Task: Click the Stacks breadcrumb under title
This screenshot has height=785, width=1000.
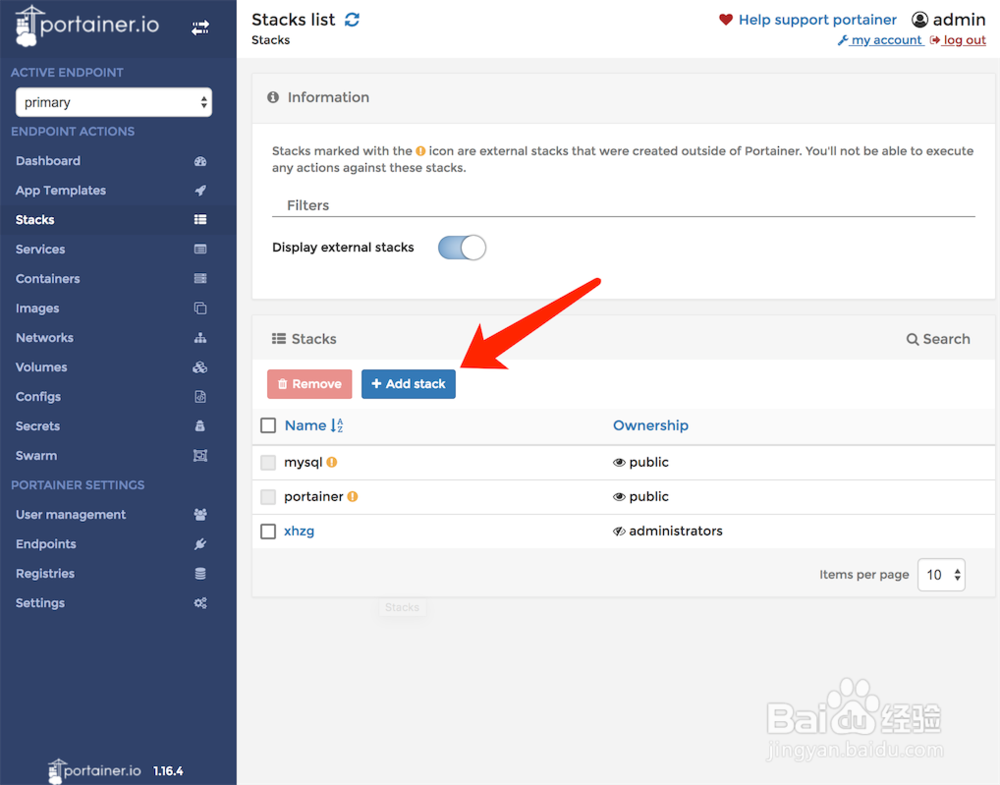Action: (x=270, y=40)
